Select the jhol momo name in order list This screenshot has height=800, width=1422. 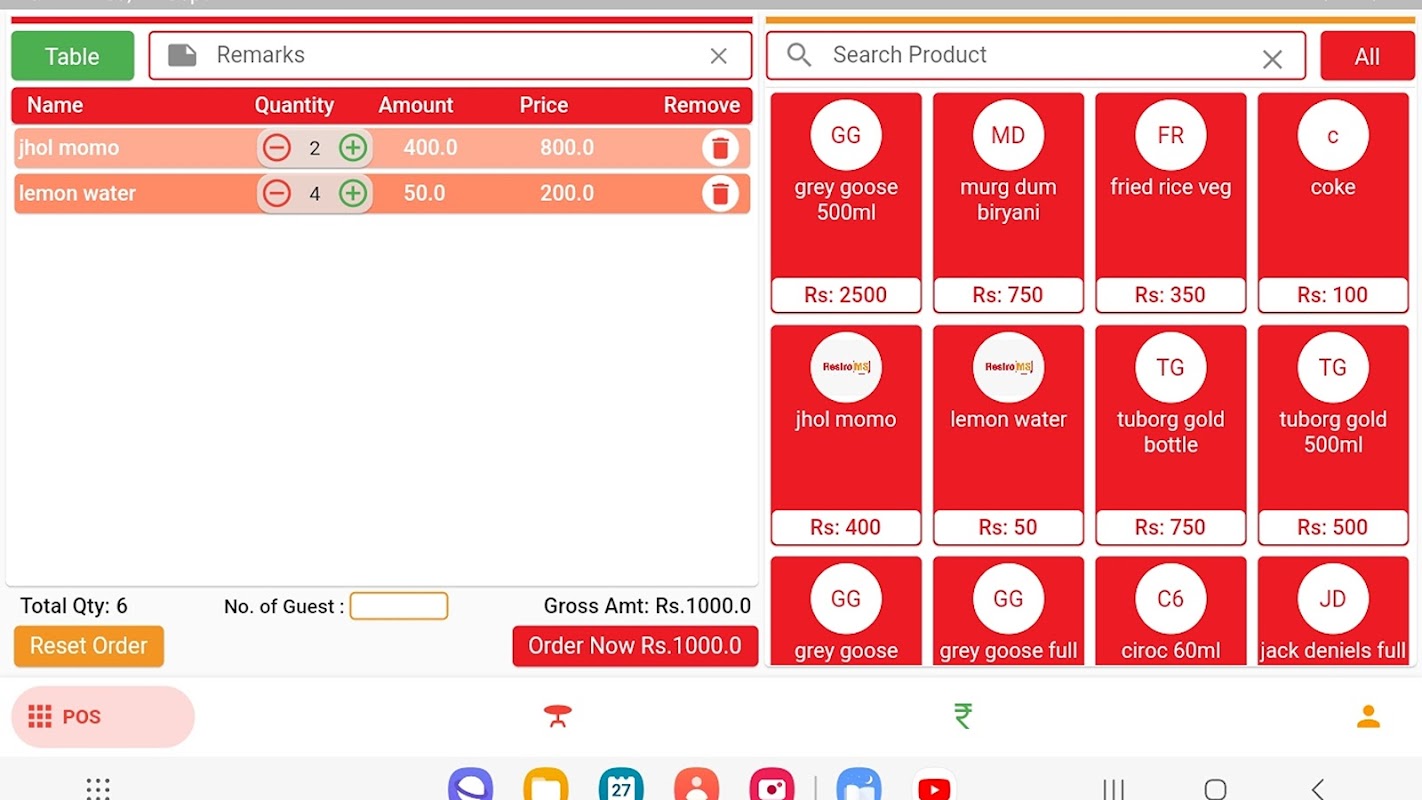(x=69, y=148)
